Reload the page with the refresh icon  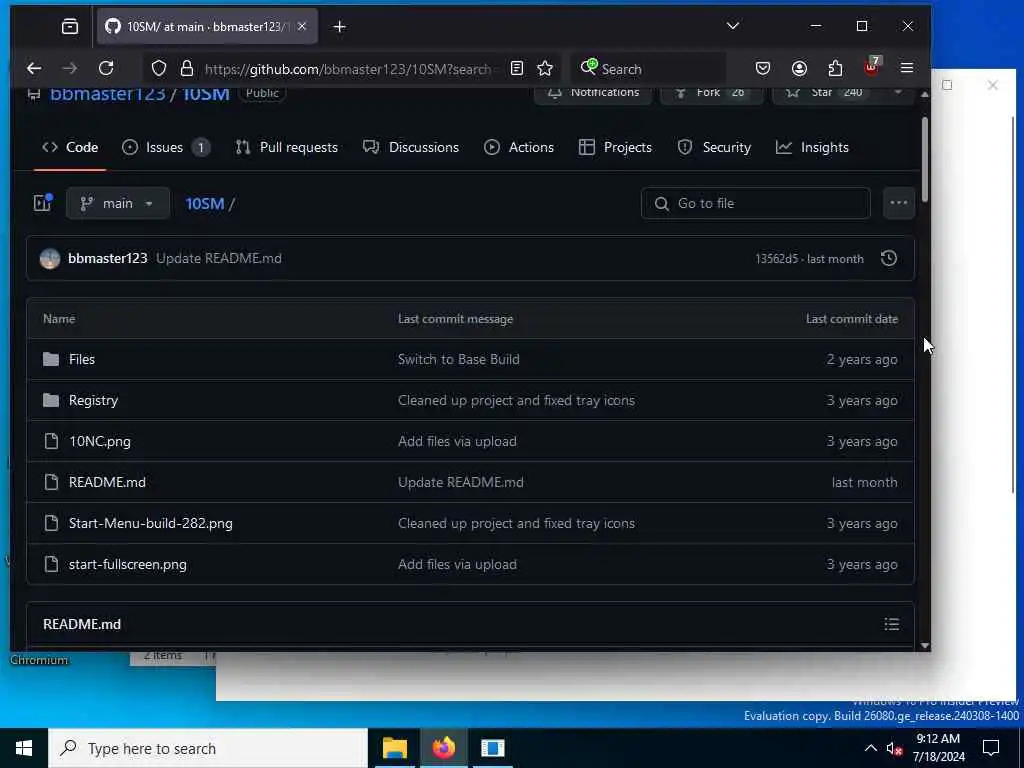click(x=106, y=69)
